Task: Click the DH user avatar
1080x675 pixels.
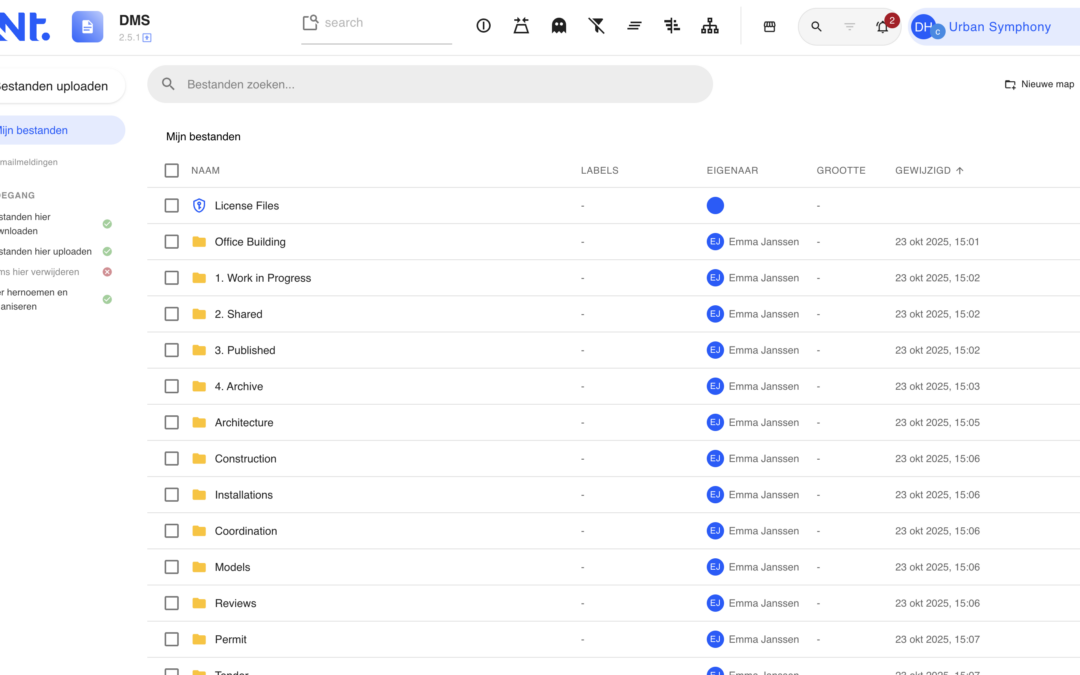Action: pyautogui.click(x=923, y=27)
